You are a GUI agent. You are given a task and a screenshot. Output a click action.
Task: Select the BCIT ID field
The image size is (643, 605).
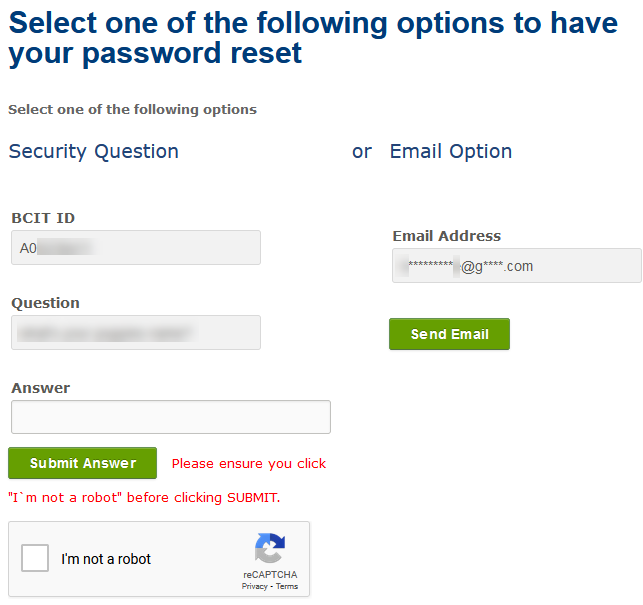click(x=136, y=247)
